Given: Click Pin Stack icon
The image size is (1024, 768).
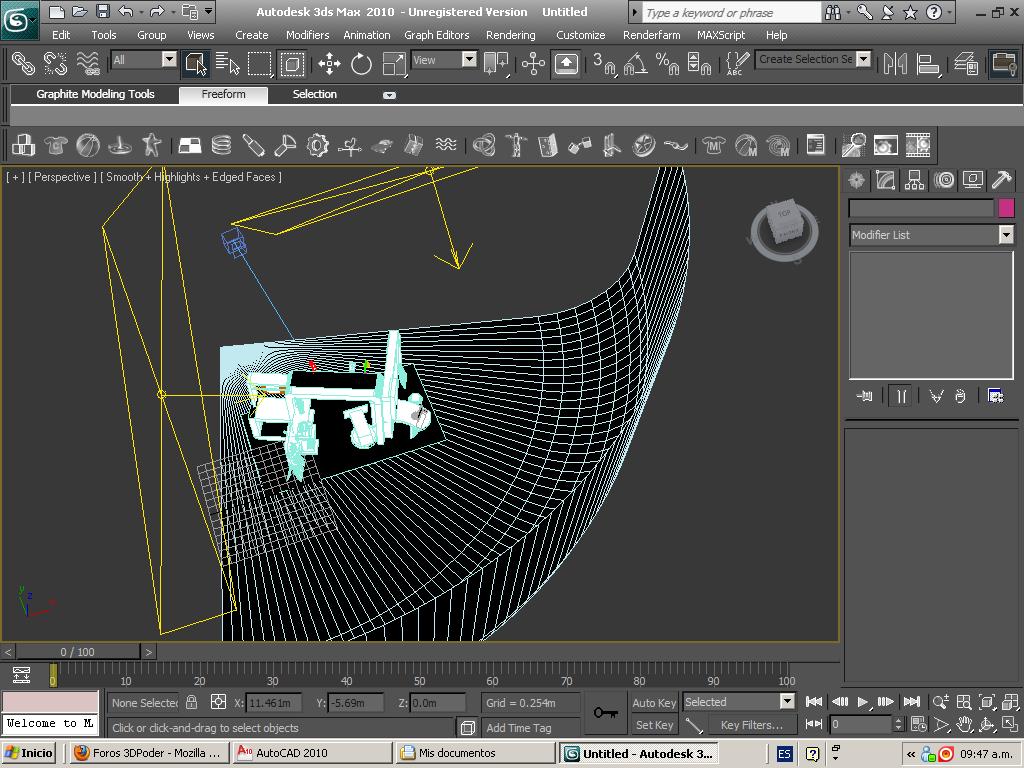Looking at the screenshot, I should pos(865,396).
